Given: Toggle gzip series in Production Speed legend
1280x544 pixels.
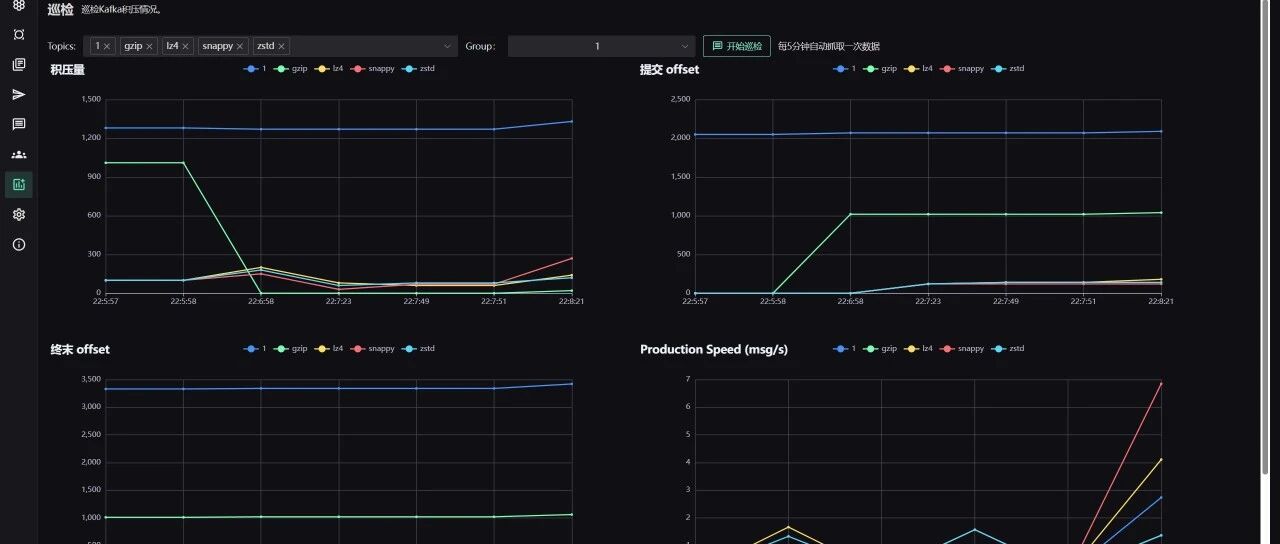Looking at the screenshot, I should click(x=880, y=349).
